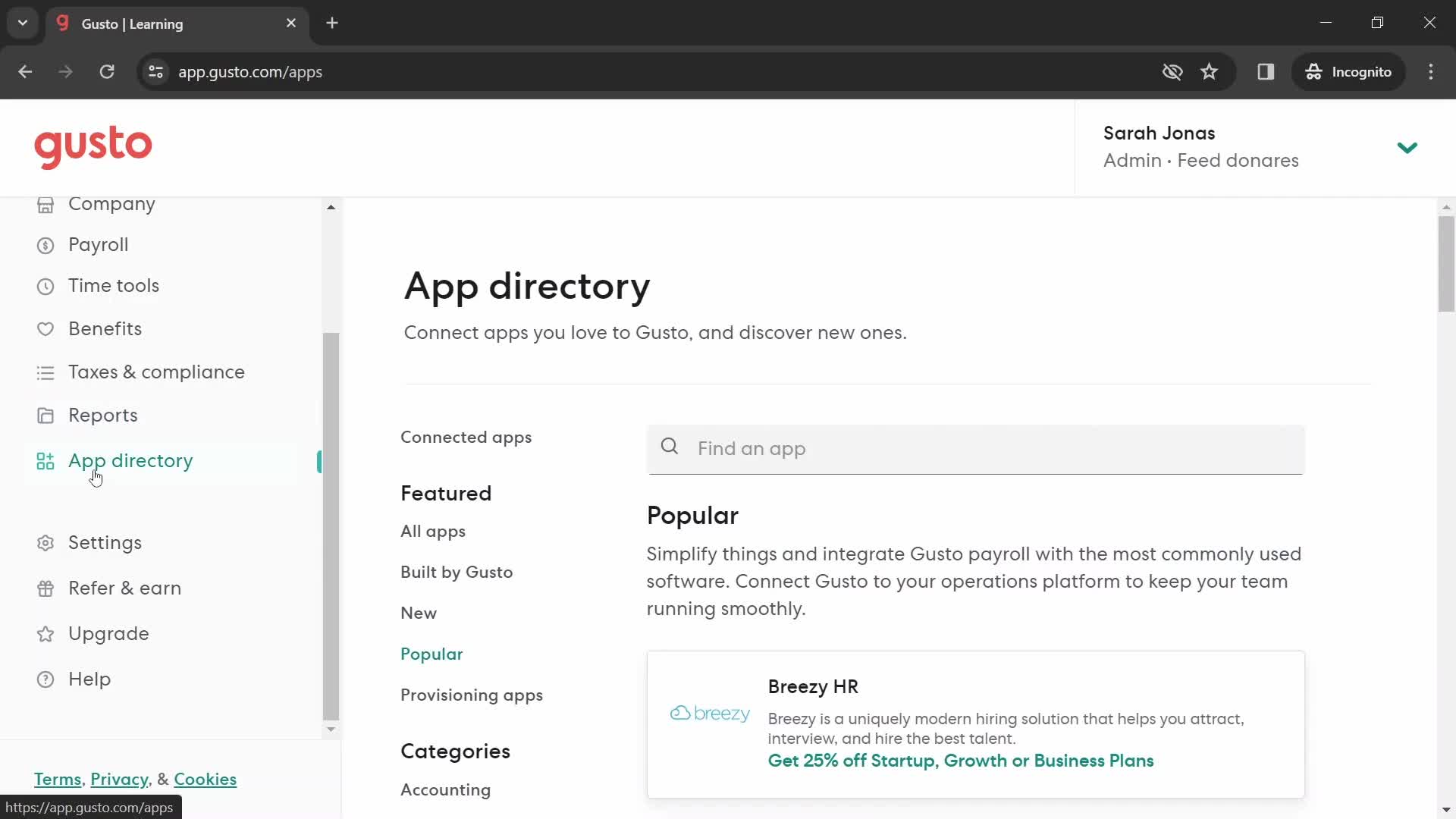This screenshot has width=1456, height=819.
Task: Bookmark this page with star icon
Action: [x=1209, y=72]
